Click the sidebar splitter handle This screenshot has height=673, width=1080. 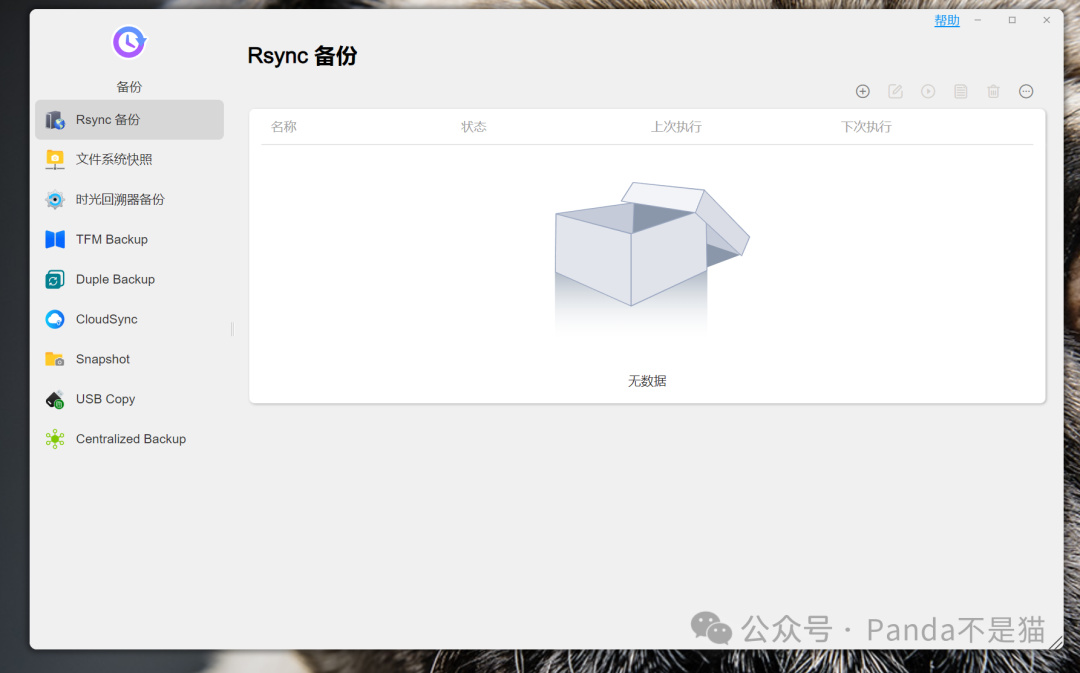232,329
